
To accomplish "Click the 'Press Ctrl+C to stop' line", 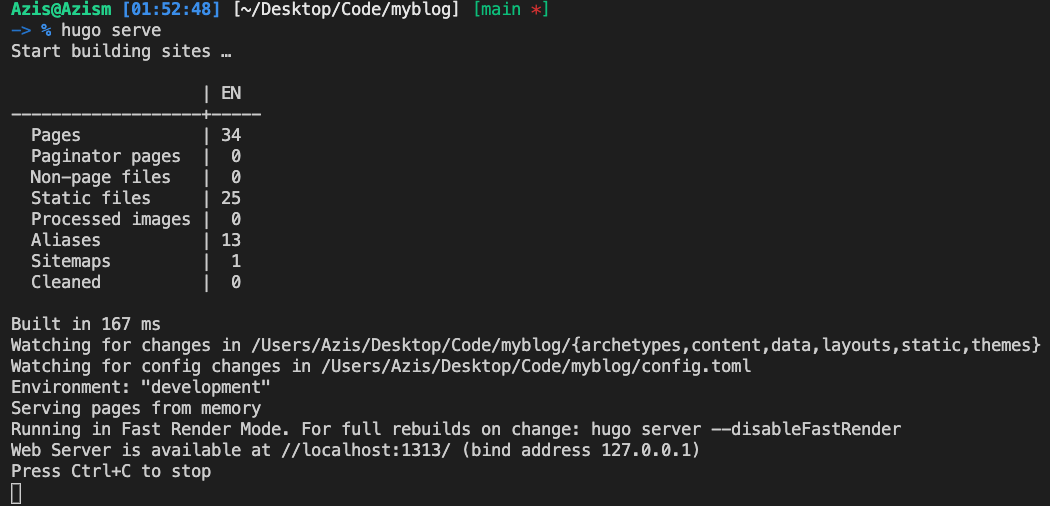I will coord(111,471).
